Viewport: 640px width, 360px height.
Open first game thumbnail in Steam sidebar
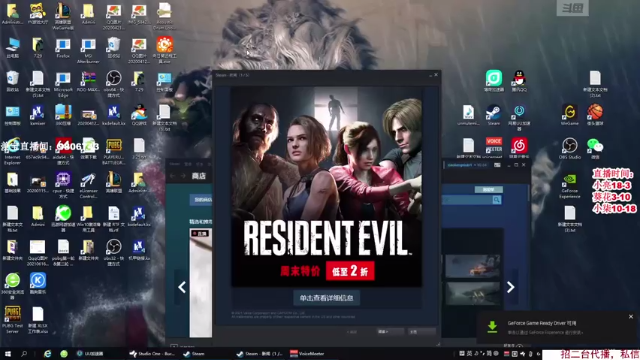click(473, 266)
